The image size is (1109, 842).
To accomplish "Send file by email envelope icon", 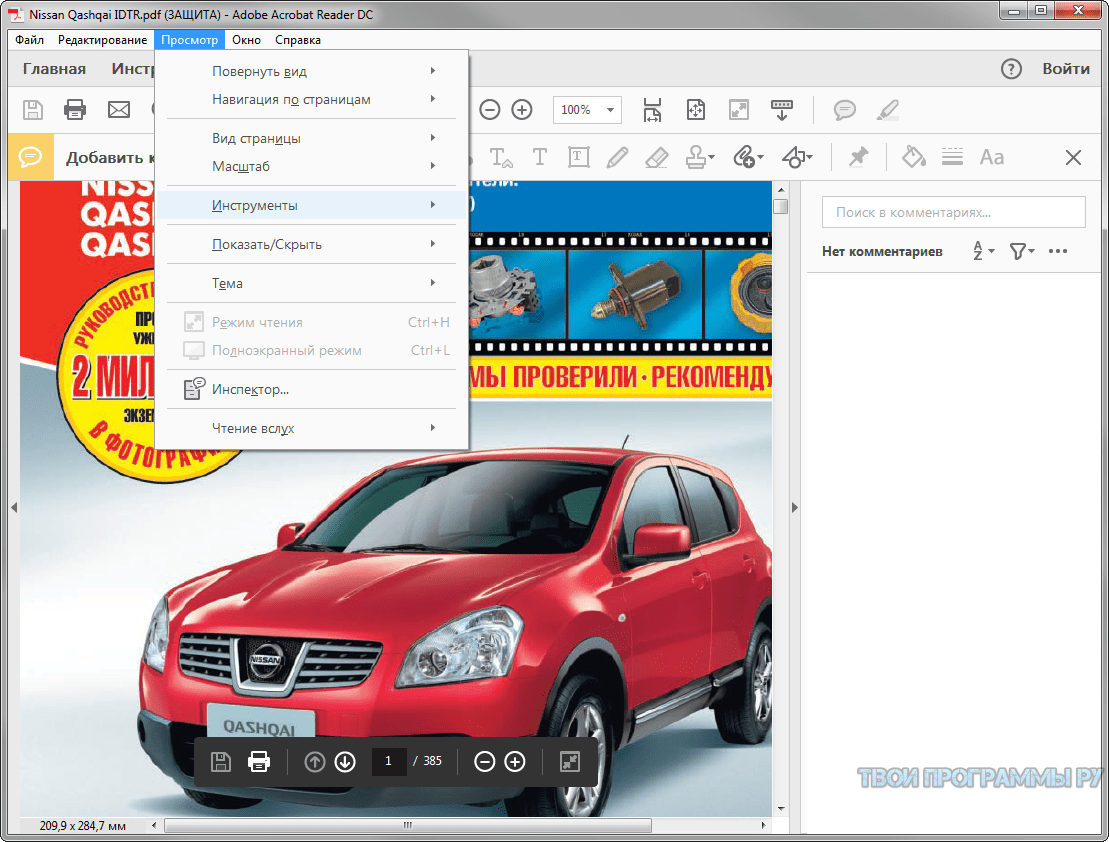I will 119,110.
